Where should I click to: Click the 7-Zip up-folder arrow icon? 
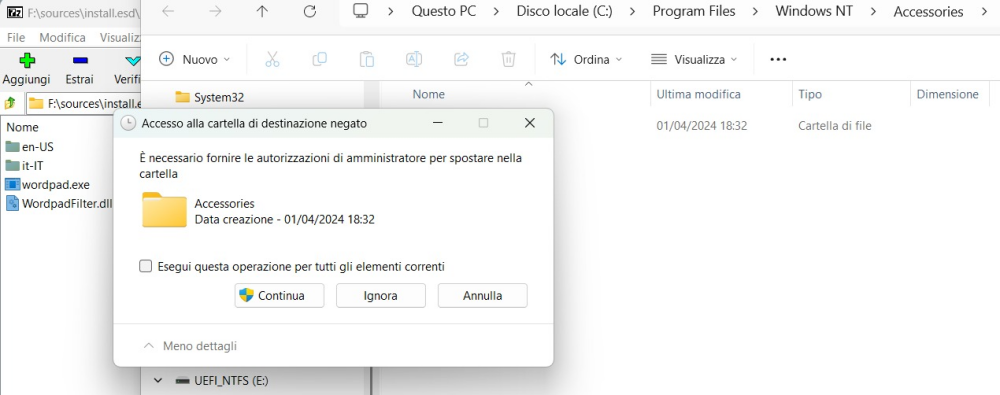10,103
